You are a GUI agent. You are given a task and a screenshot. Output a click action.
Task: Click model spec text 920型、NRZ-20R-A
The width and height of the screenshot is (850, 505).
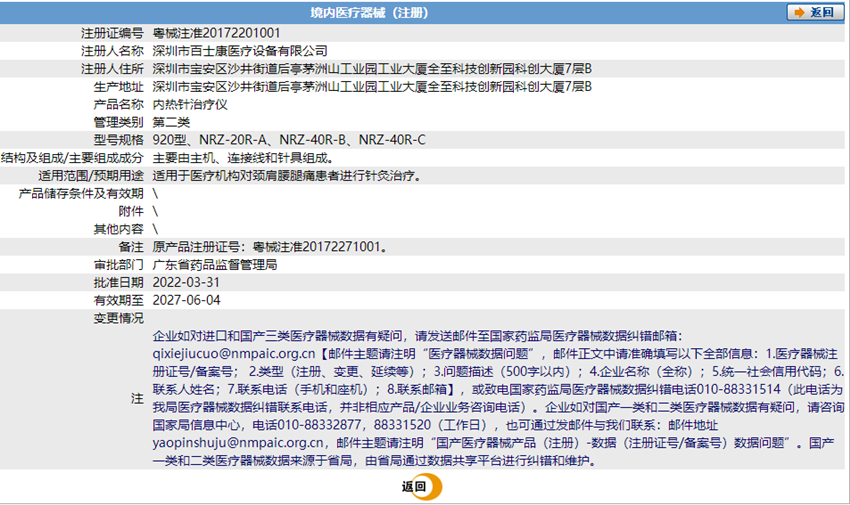[210, 140]
